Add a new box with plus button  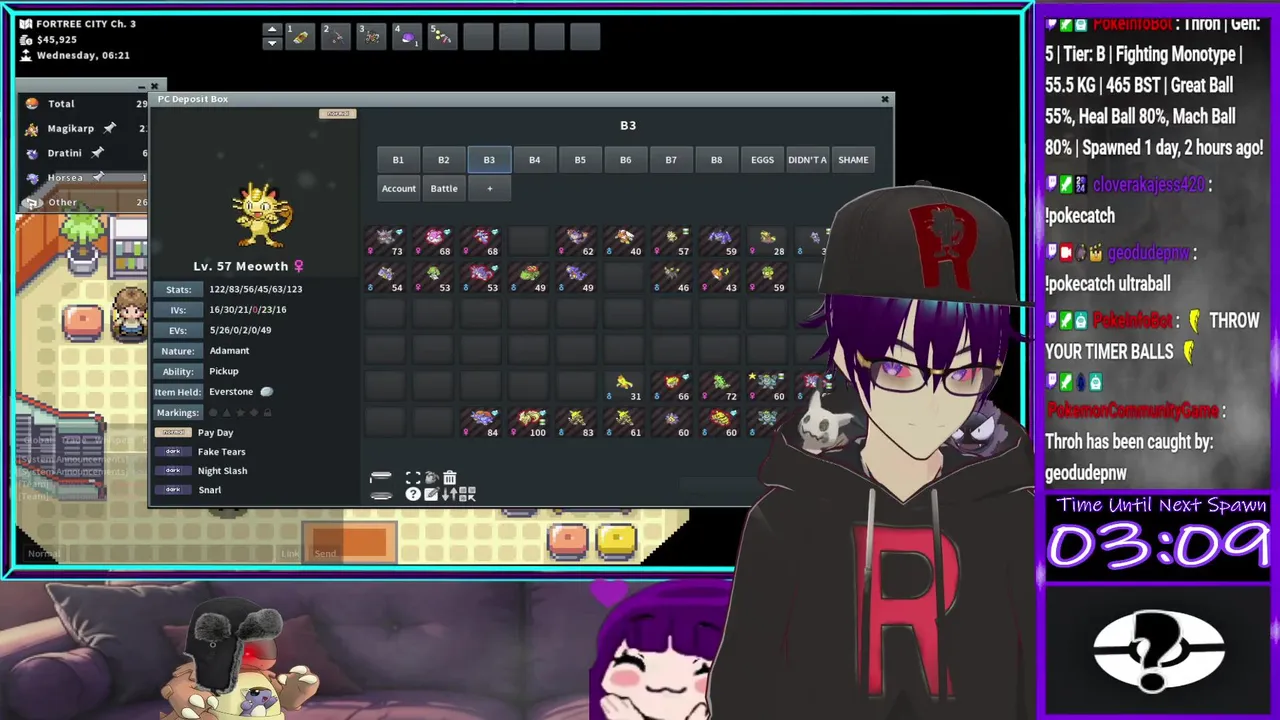tap(489, 188)
